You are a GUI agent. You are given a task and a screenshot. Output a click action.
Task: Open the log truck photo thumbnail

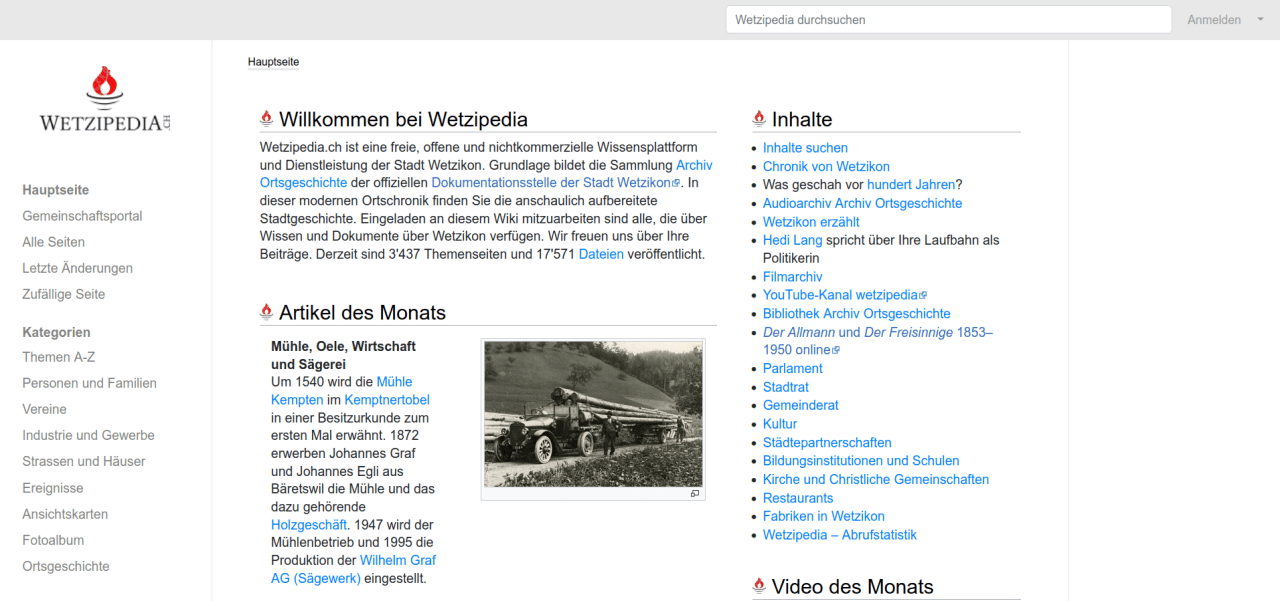[x=593, y=413]
